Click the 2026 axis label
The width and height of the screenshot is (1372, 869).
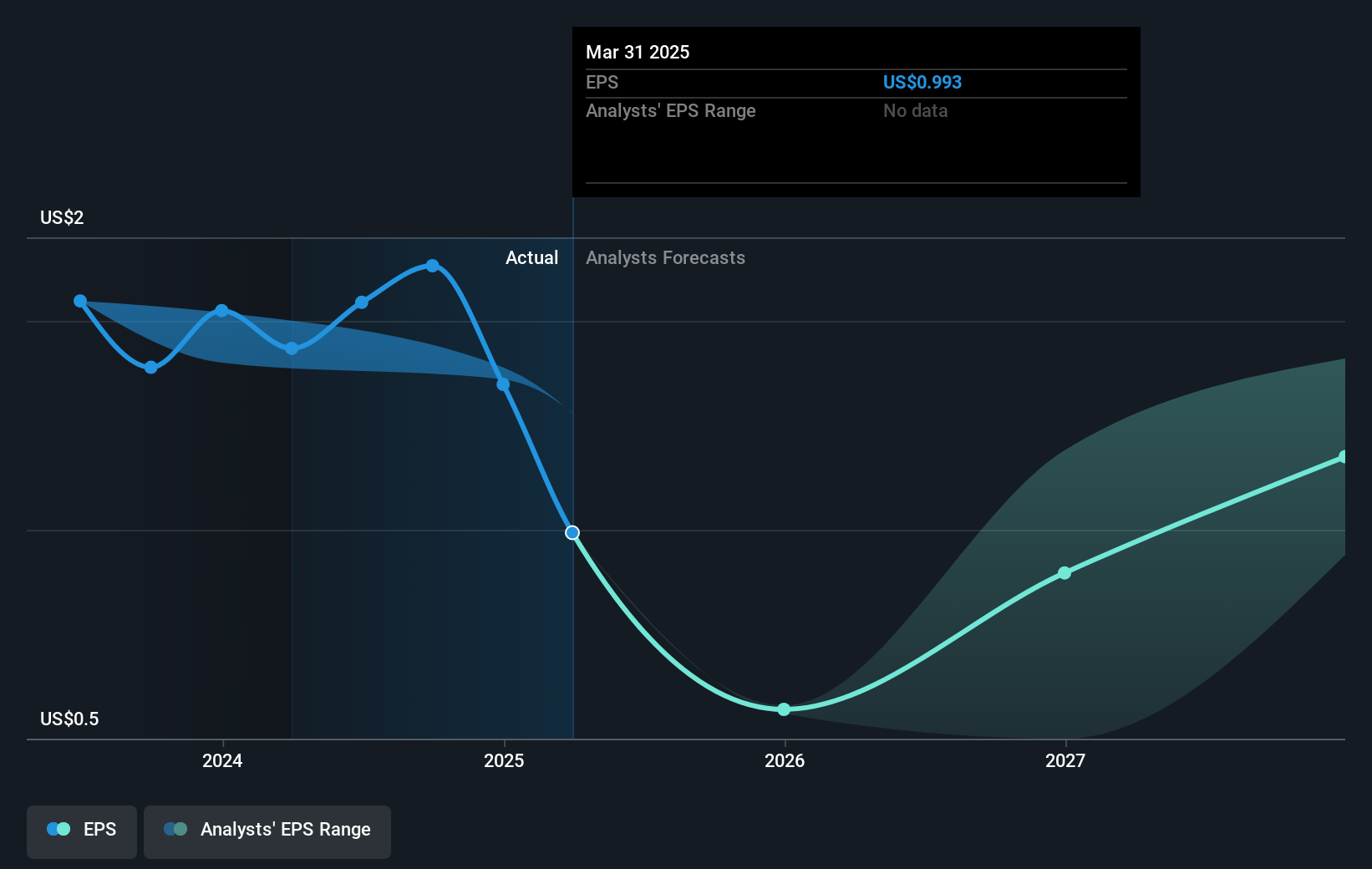(784, 760)
